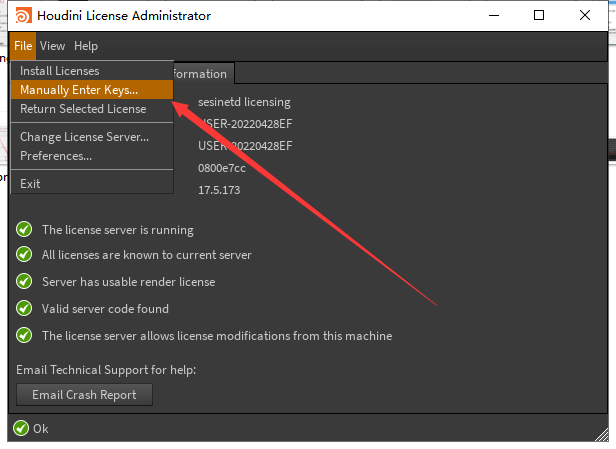Image resolution: width=616 pixels, height=449 pixels.
Task: Maximize the Houdini License Administrator window
Action: pyautogui.click(x=539, y=16)
